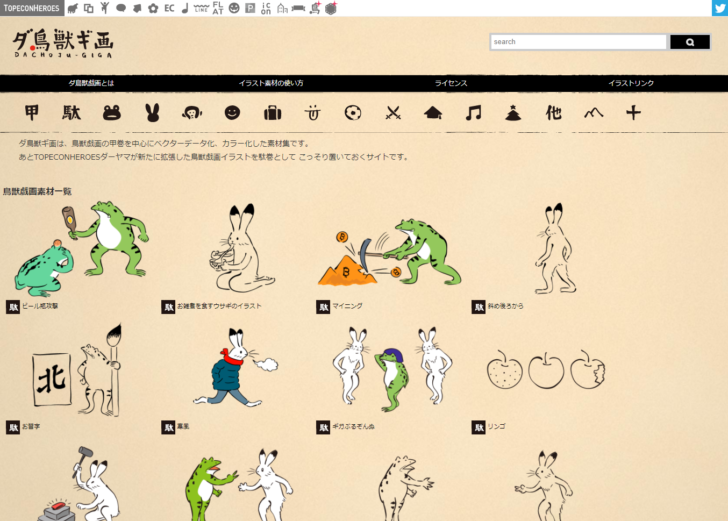Click the LINE wave icon in the top bar
The image size is (728, 521).
click(201, 8)
